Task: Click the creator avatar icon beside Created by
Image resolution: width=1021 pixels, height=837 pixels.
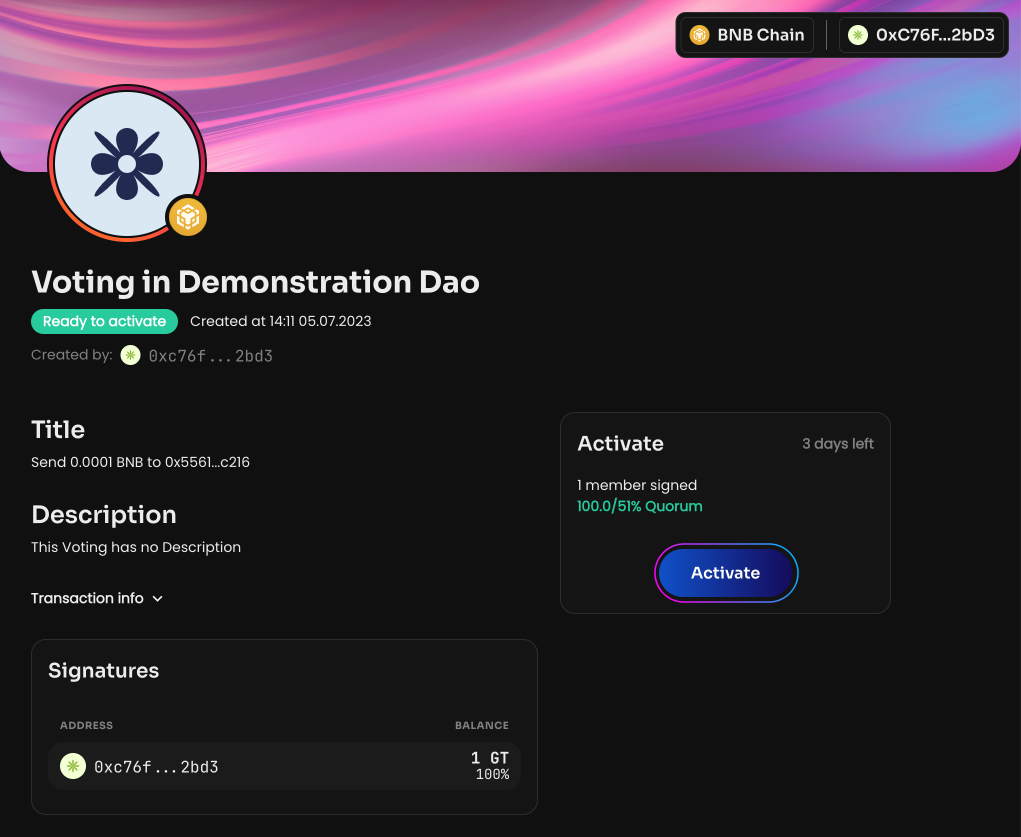Action: point(130,355)
